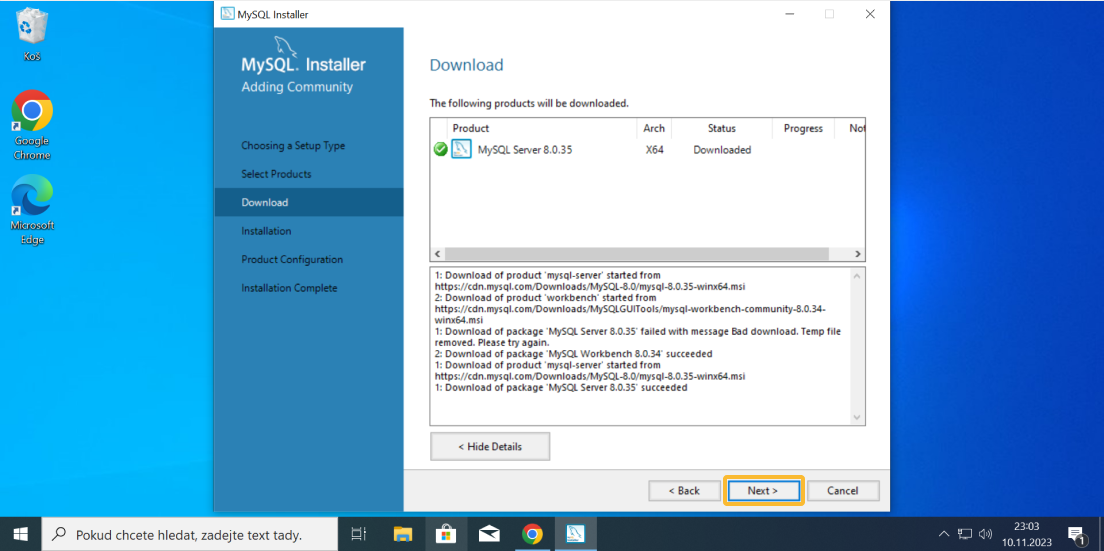1104x551 pixels.
Task: Go Back to previous installer step
Action: coord(684,490)
